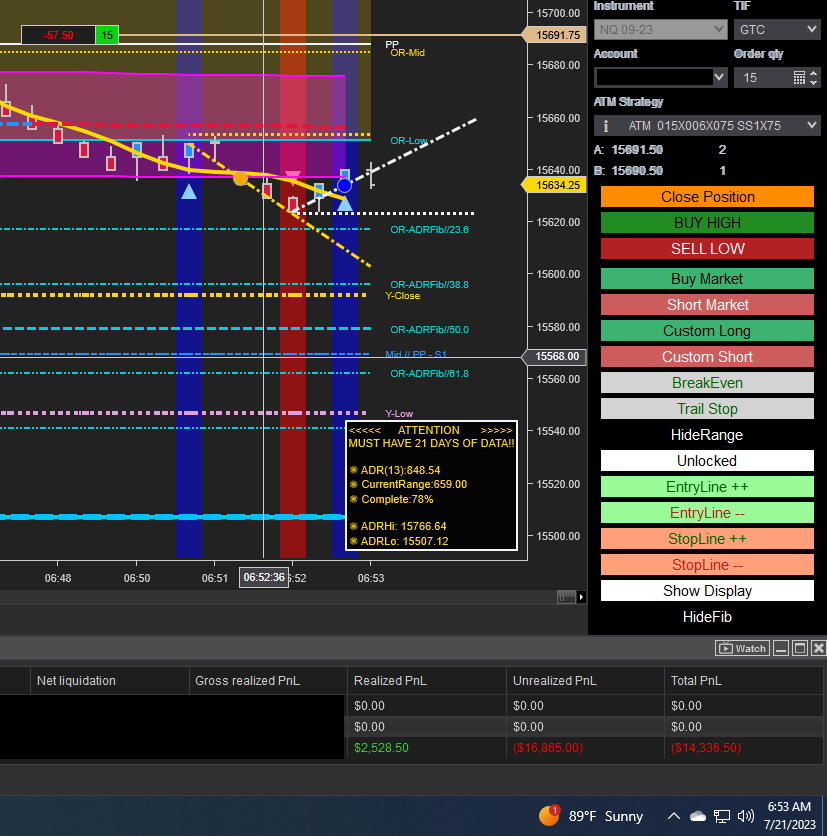The image size is (827, 836).
Task: Click the chart scroll right arrow
Action: pos(581,597)
